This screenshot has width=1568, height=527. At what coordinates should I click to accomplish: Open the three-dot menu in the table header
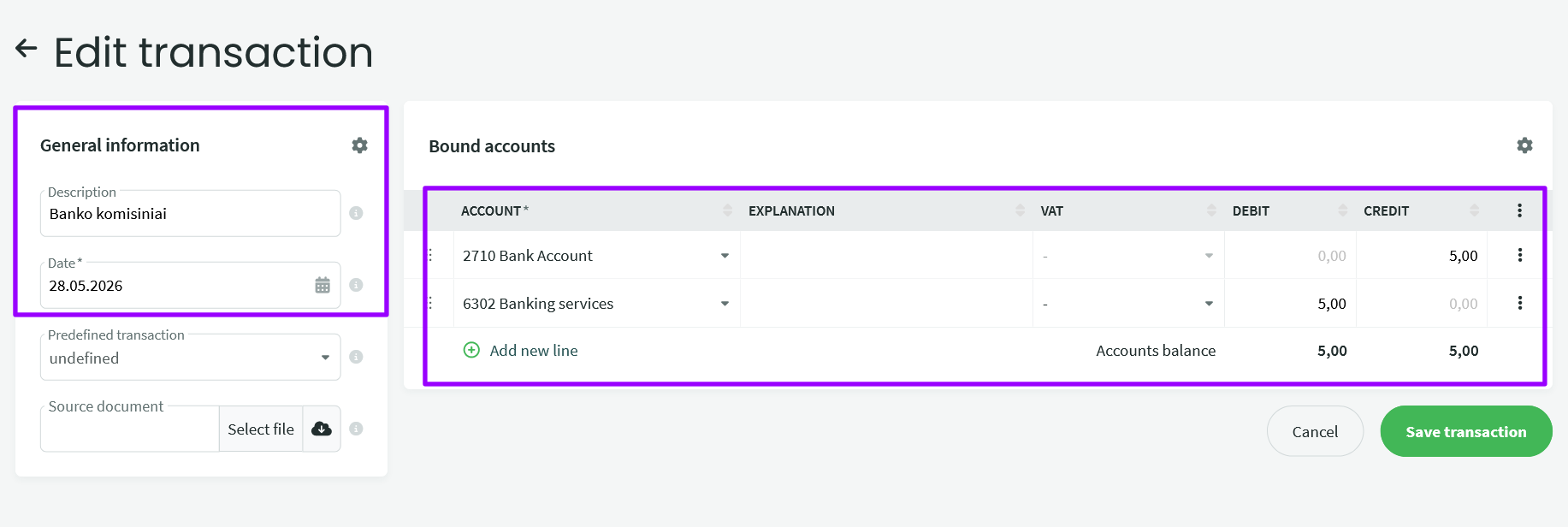point(1519,210)
